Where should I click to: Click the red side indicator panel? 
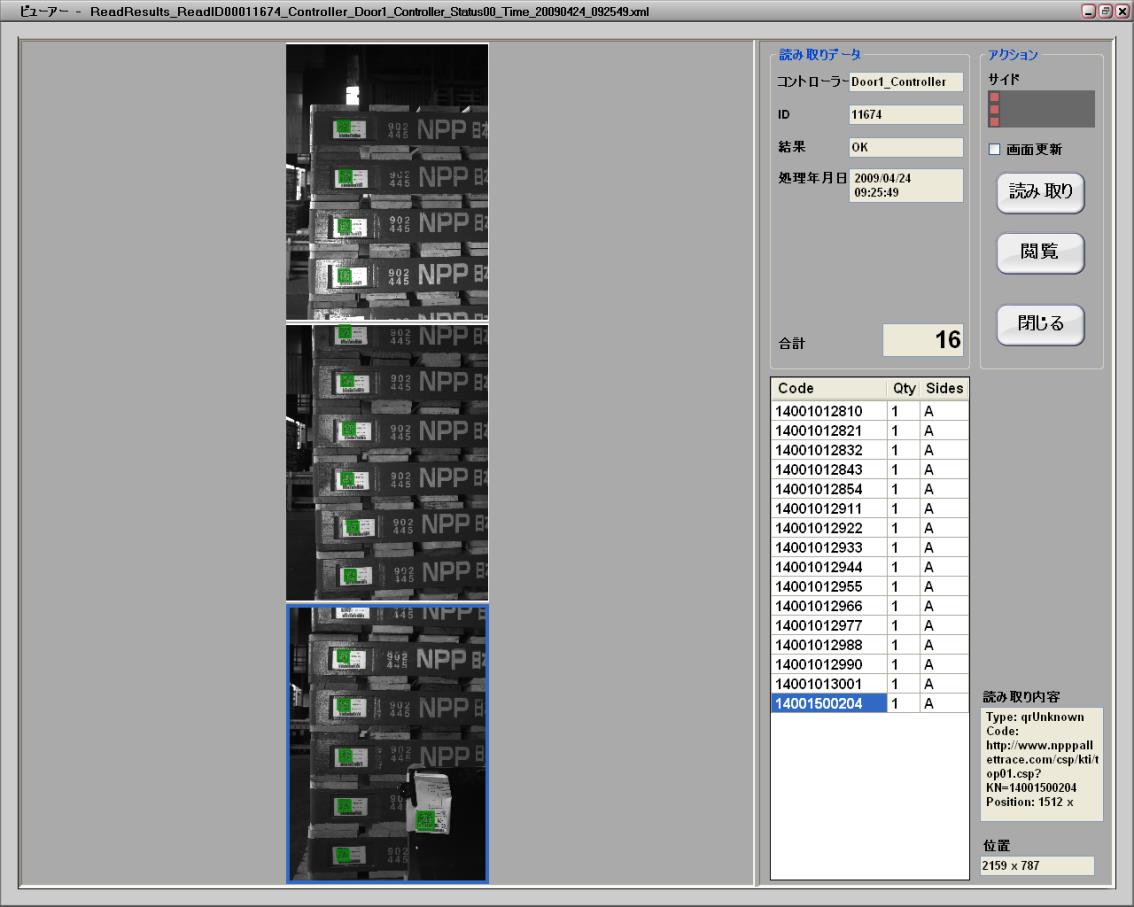pyautogui.click(x=1041, y=109)
